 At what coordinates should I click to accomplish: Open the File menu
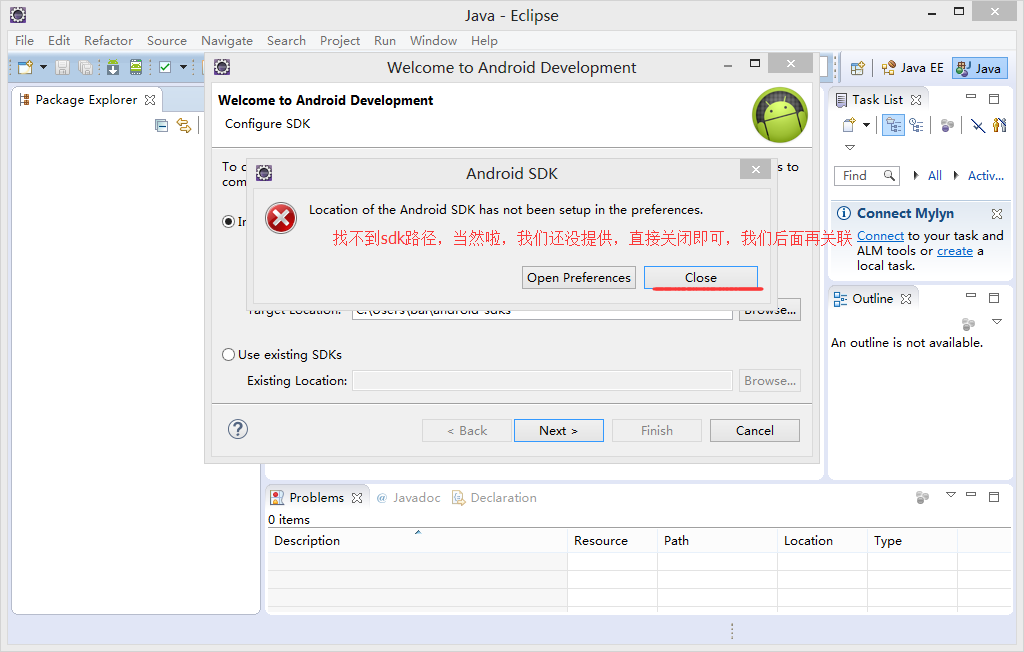24,41
